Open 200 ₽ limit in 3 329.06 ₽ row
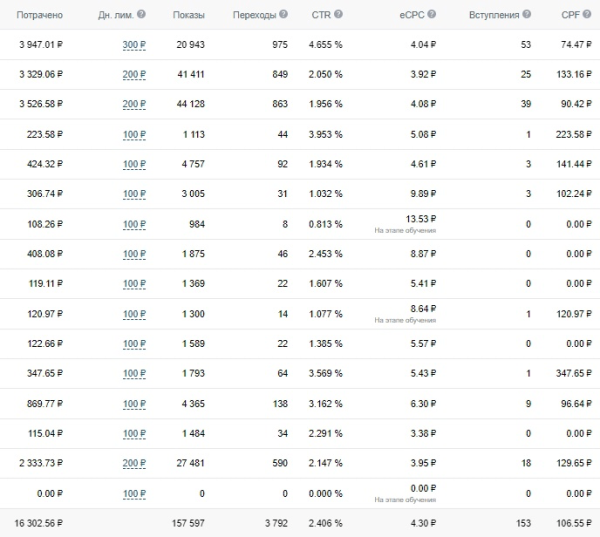 click(x=134, y=74)
